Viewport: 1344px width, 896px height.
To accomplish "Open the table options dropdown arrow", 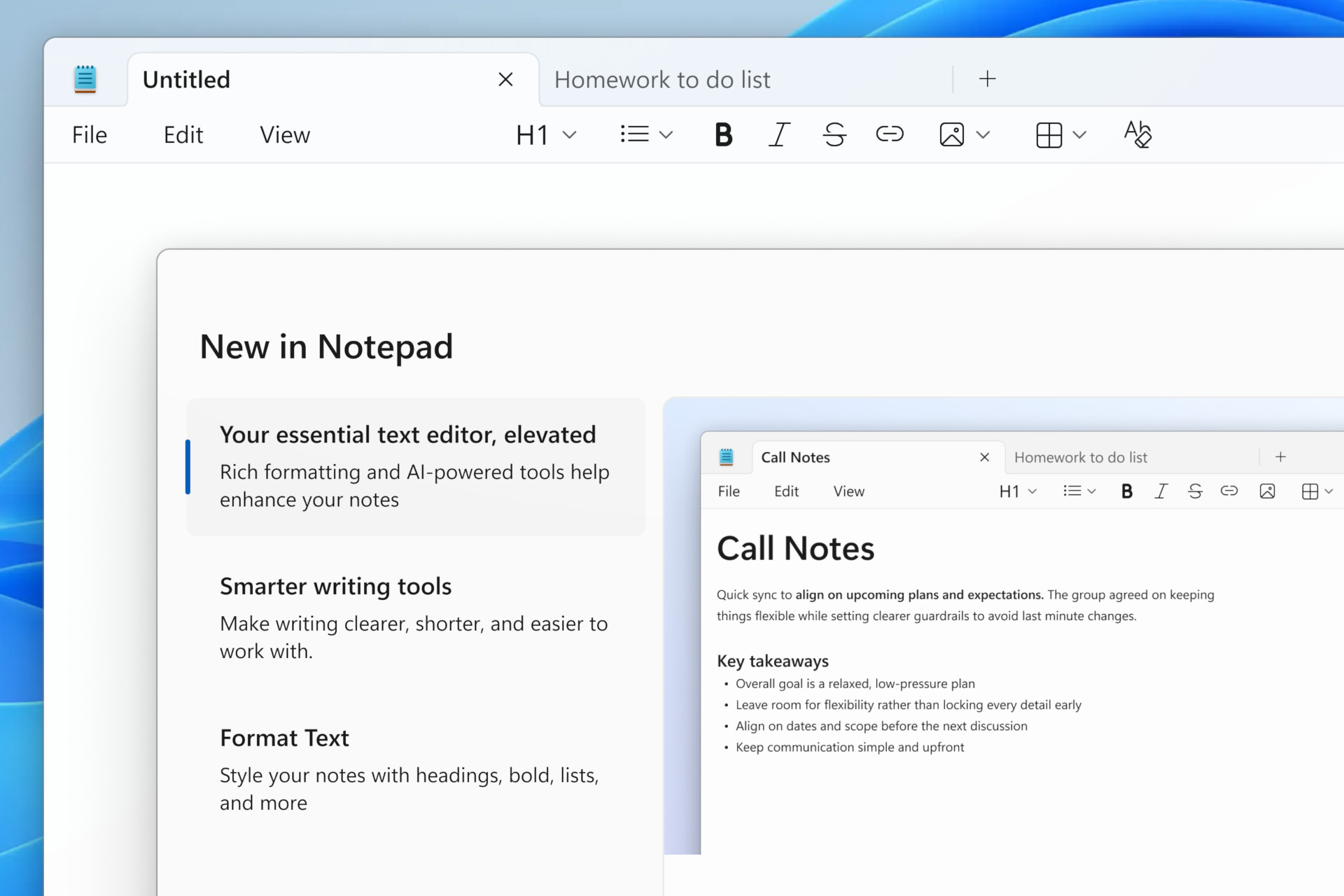I will point(1079,134).
